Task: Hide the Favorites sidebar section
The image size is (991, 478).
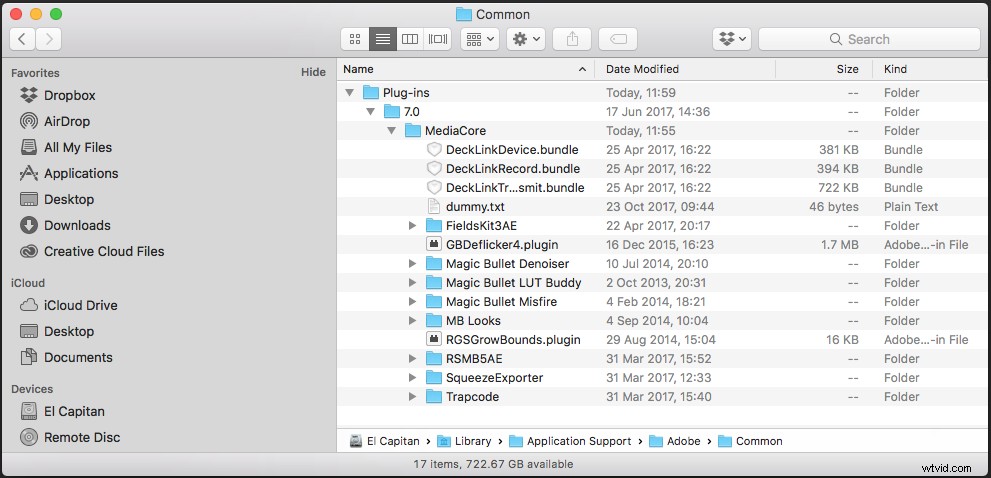Action: pyautogui.click(x=313, y=72)
